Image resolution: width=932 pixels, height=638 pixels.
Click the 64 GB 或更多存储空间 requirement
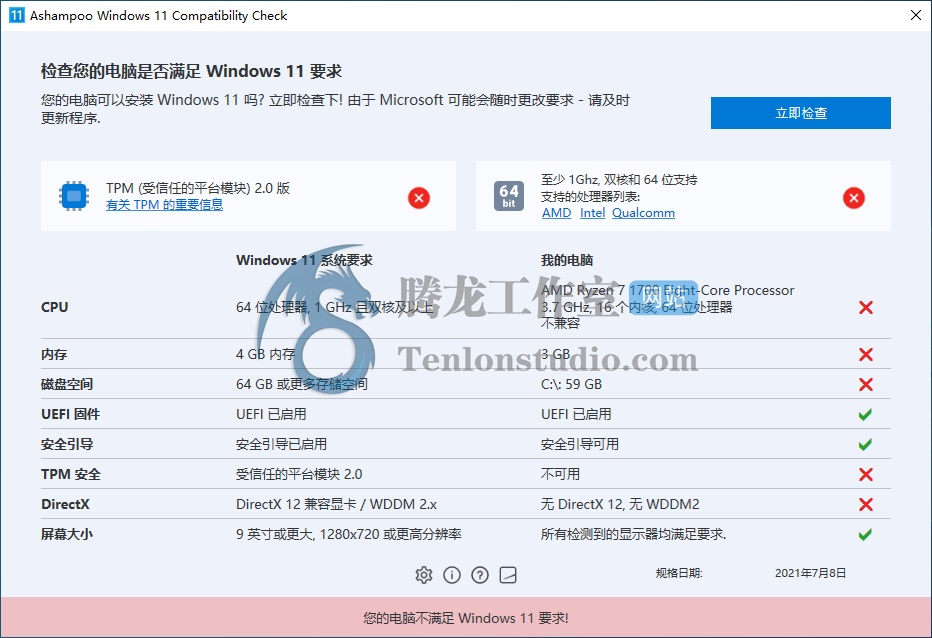click(302, 384)
